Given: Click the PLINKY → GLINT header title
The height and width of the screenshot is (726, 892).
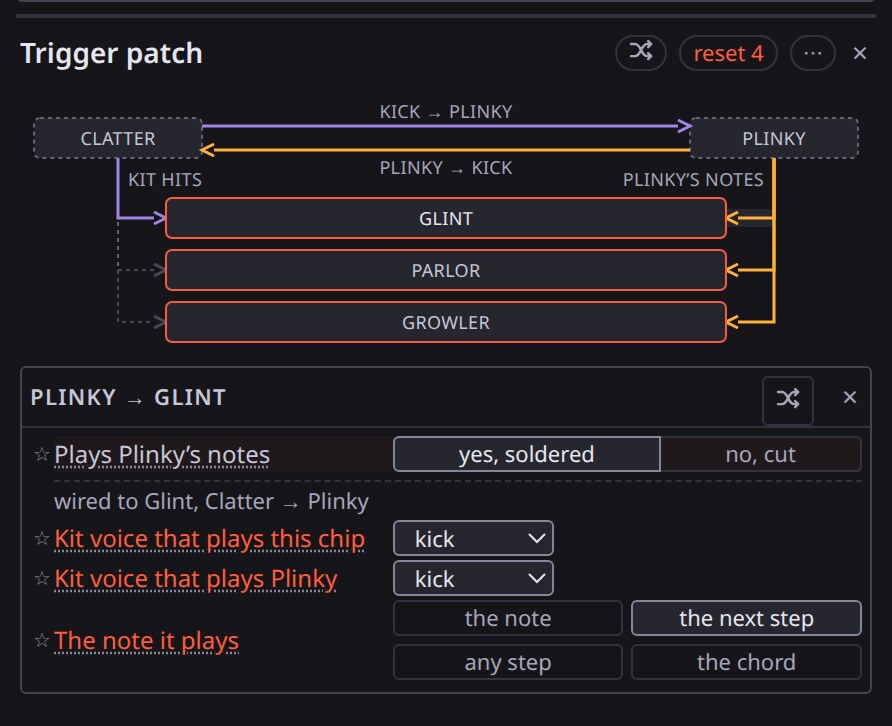Looking at the screenshot, I should (x=129, y=397).
